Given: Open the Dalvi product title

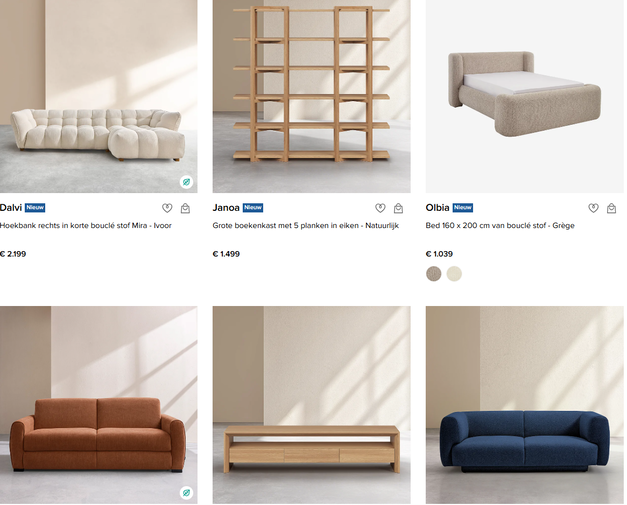Looking at the screenshot, I should (11, 208).
